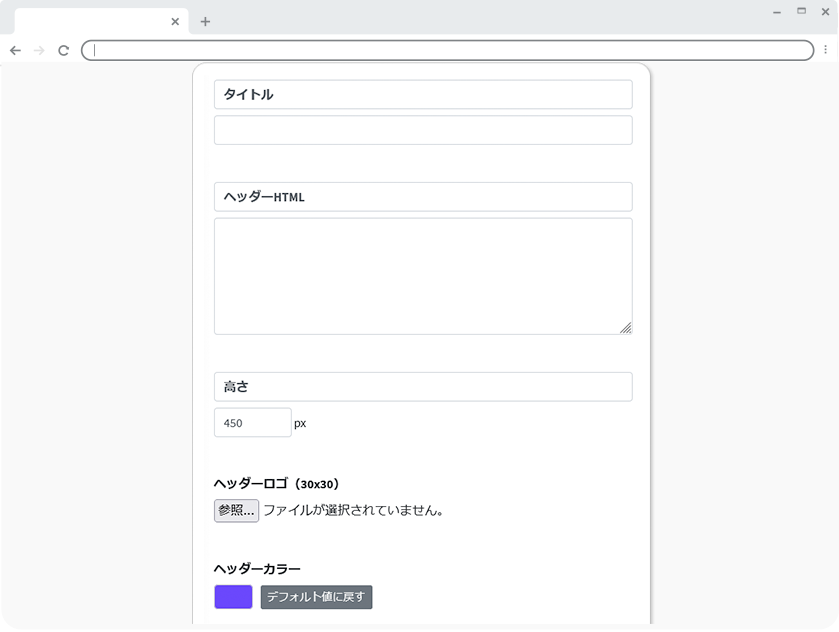
Task: Maximize the browser window
Action: pos(801,12)
